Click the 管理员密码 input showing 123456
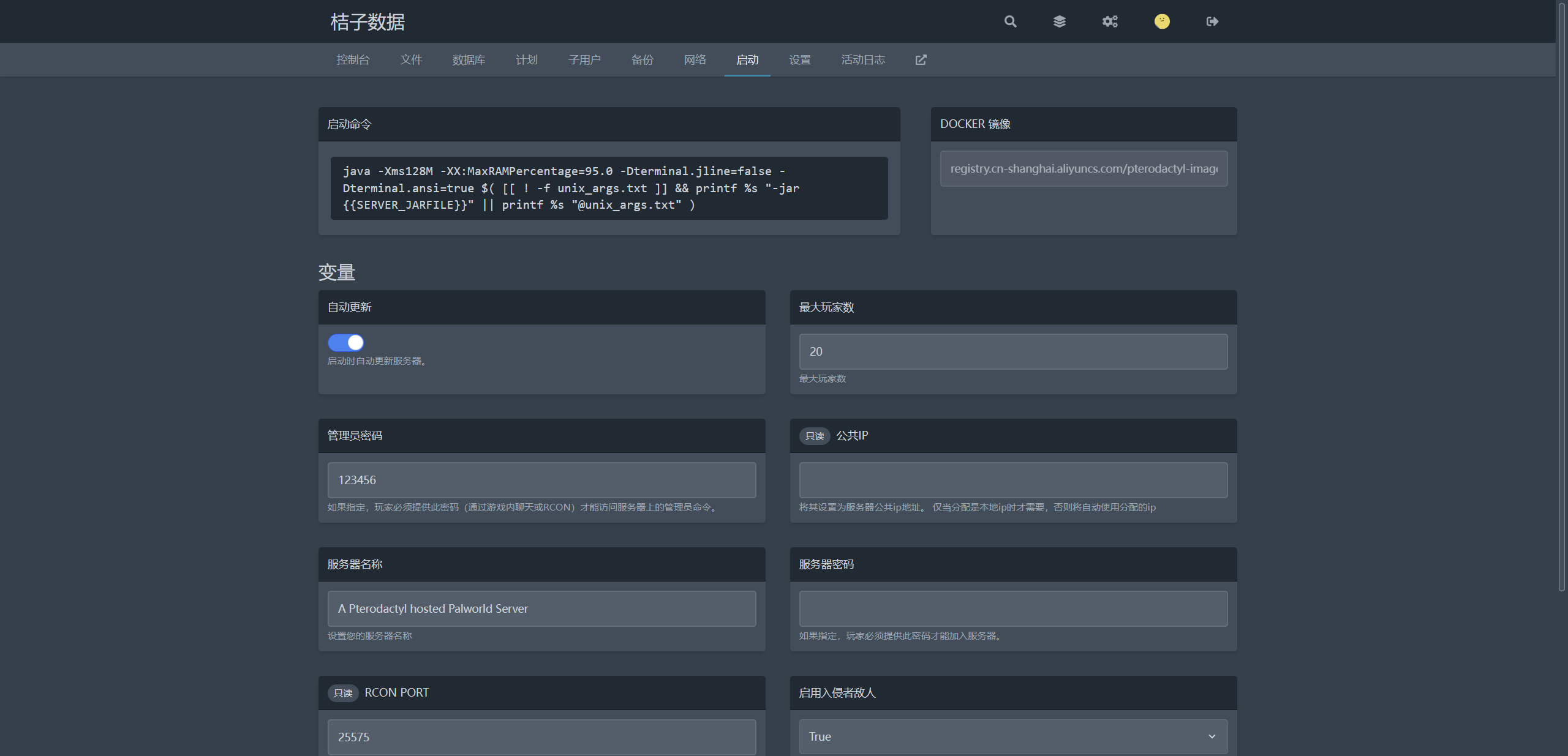Viewport: 1568px width, 756px height. 541,480
